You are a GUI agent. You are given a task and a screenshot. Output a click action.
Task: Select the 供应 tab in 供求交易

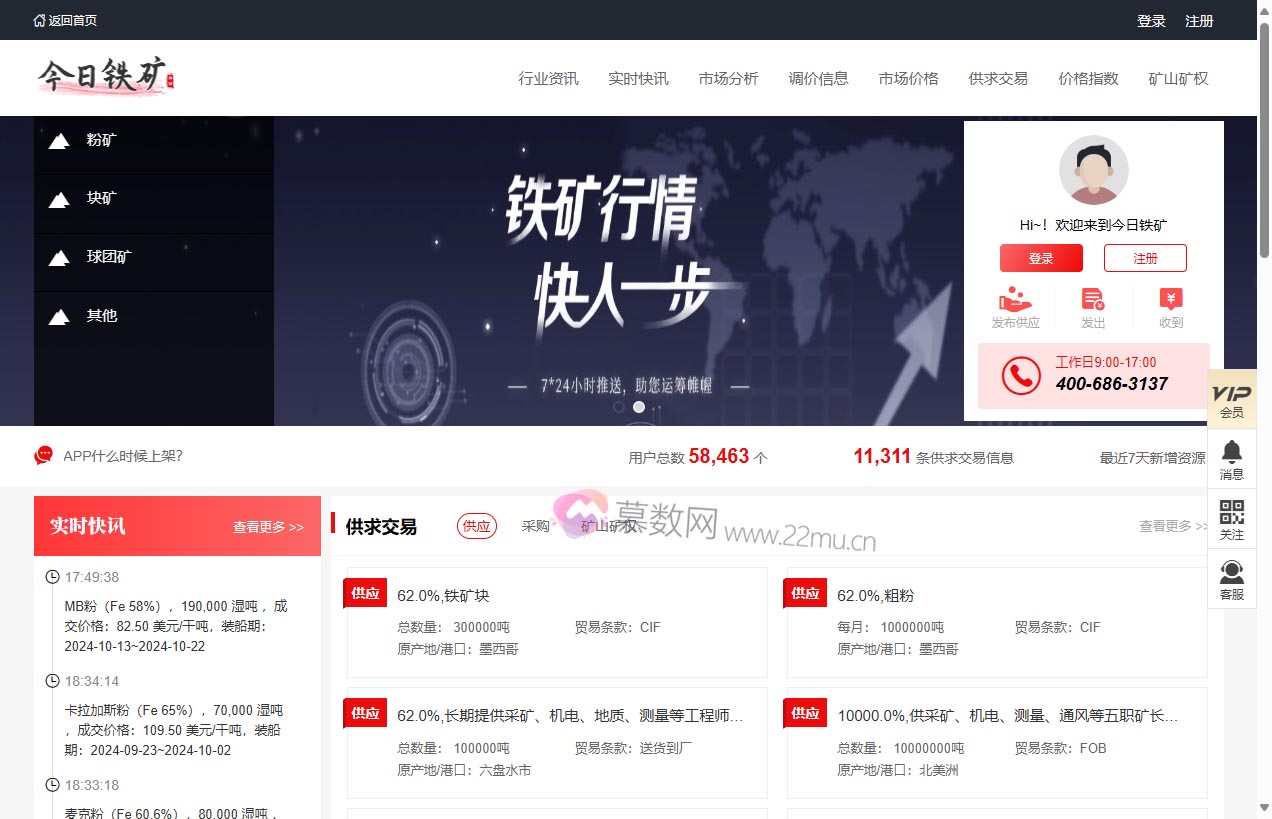tap(477, 526)
